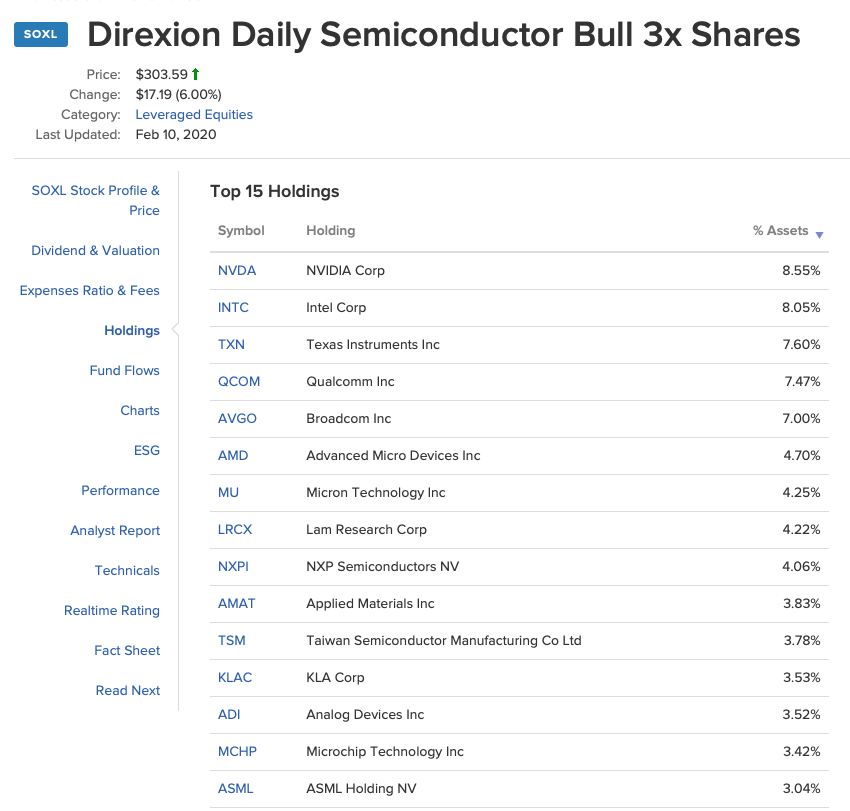Open the Charts sidebar section

[x=140, y=411]
